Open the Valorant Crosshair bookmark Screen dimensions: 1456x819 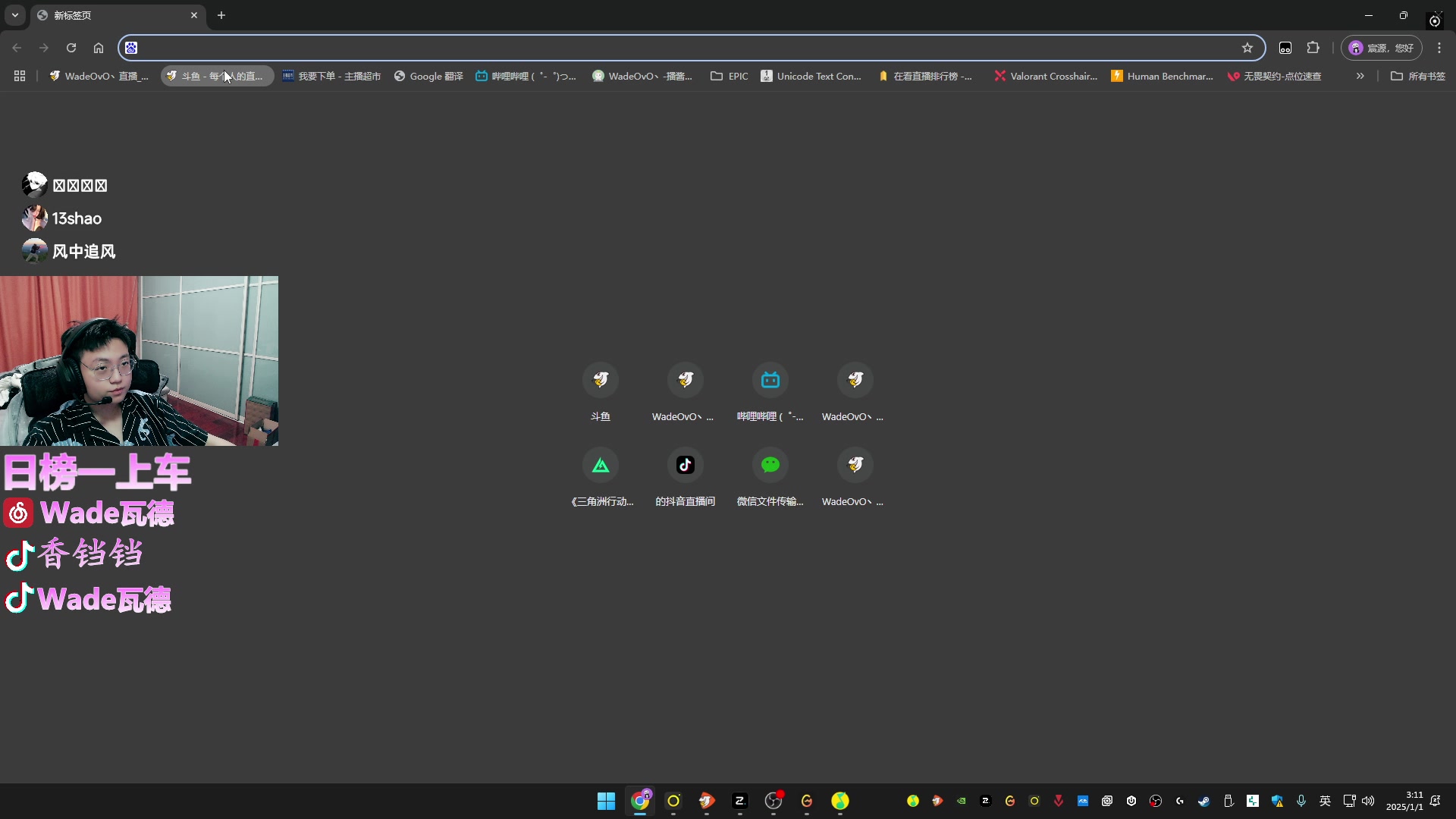(1046, 76)
